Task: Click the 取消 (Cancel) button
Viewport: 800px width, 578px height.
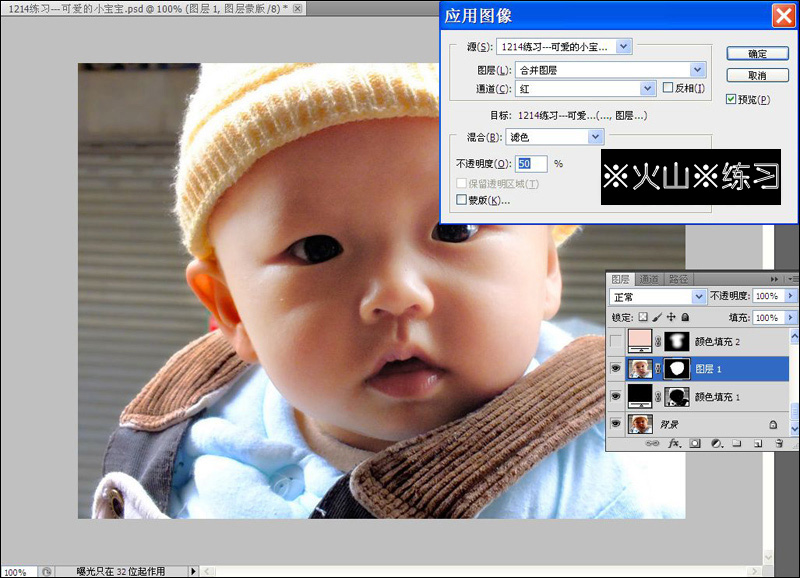Action: (758, 74)
